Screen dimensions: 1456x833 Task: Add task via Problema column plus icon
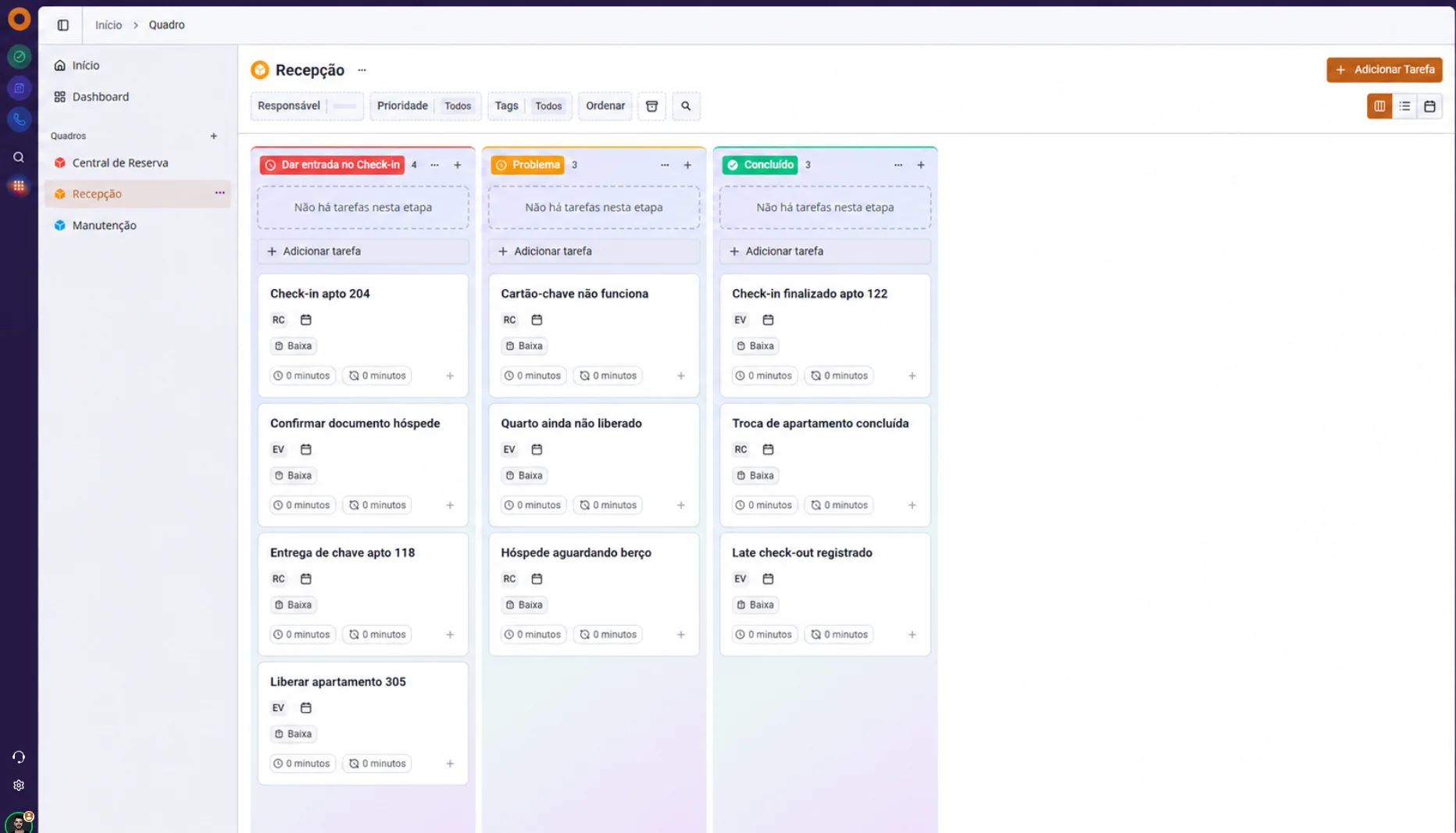pyautogui.click(x=687, y=165)
